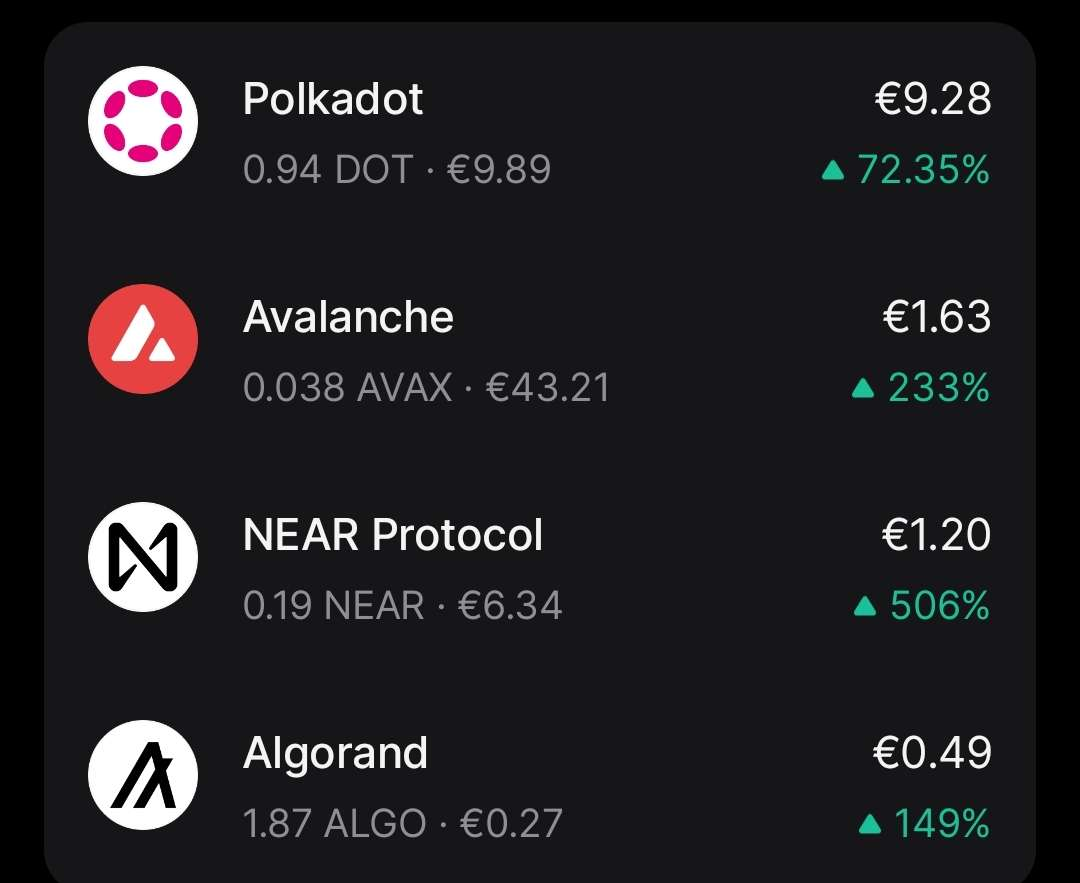The height and width of the screenshot is (883, 1080).
Task: Tap green up arrow beside 506%
Action: pyautogui.click(x=864, y=606)
